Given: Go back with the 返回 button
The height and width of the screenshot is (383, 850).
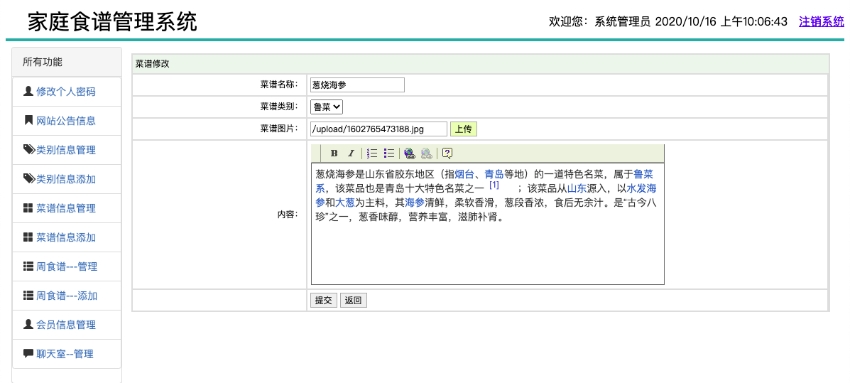Looking at the screenshot, I should (353, 300).
